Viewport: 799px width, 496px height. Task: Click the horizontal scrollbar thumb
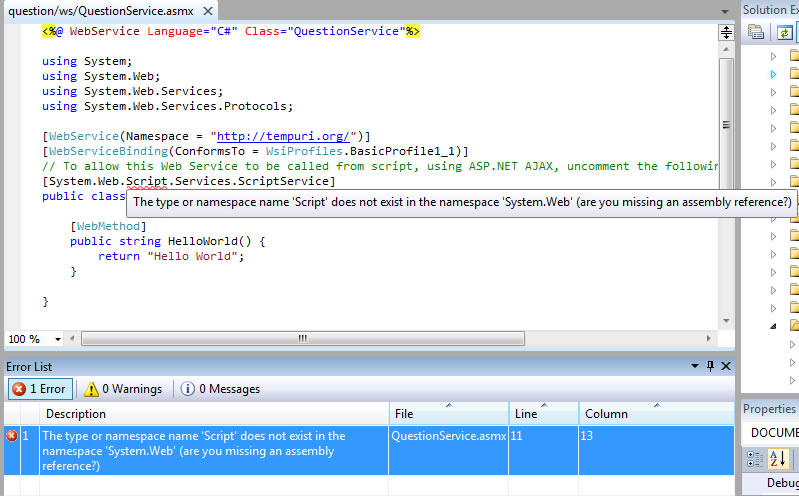click(x=303, y=338)
